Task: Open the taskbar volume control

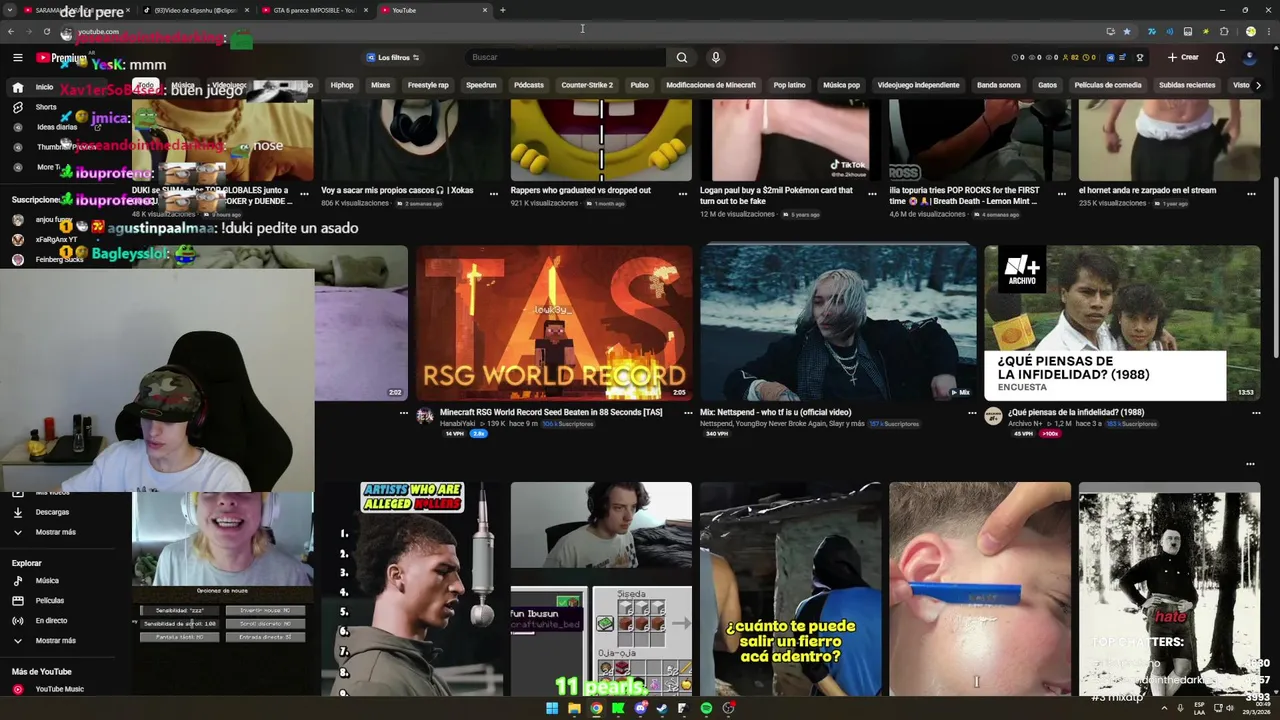Action: pyautogui.click(x=1230, y=708)
